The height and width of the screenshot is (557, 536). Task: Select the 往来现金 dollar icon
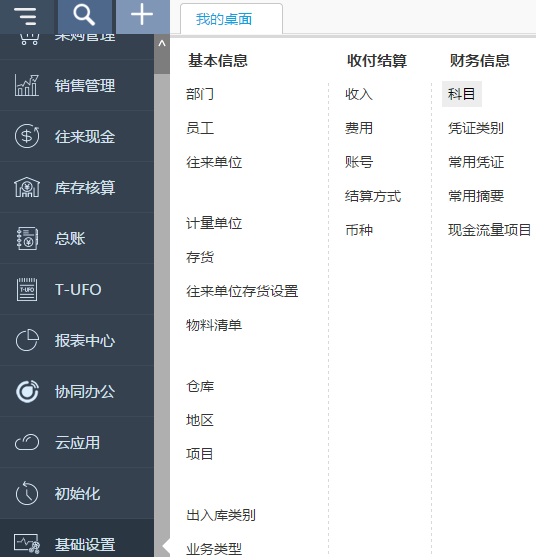pyautogui.click(x=27, y=136)
